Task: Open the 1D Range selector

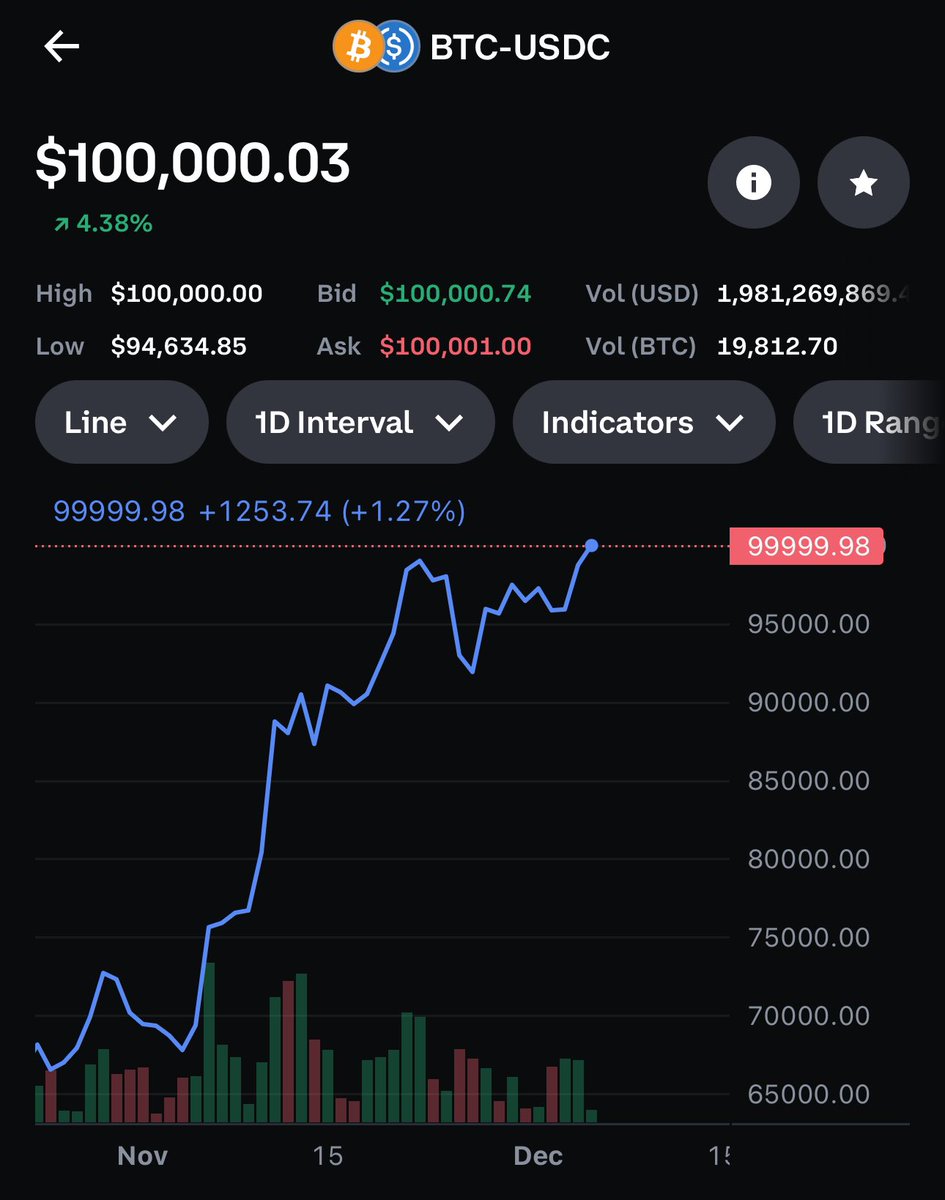Action: click(869, 422)
